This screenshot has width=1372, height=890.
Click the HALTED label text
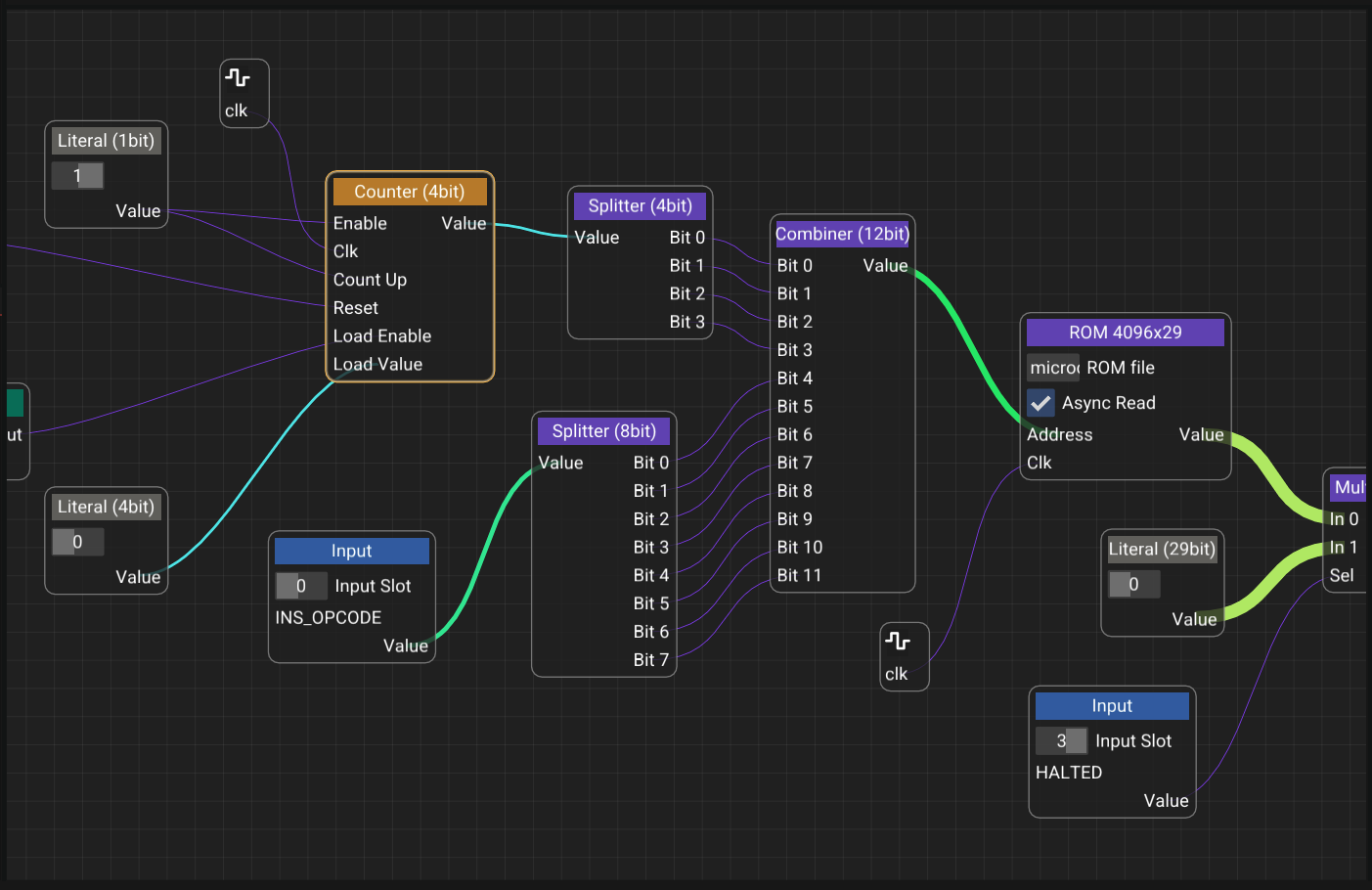click(x=1069, y=773)
